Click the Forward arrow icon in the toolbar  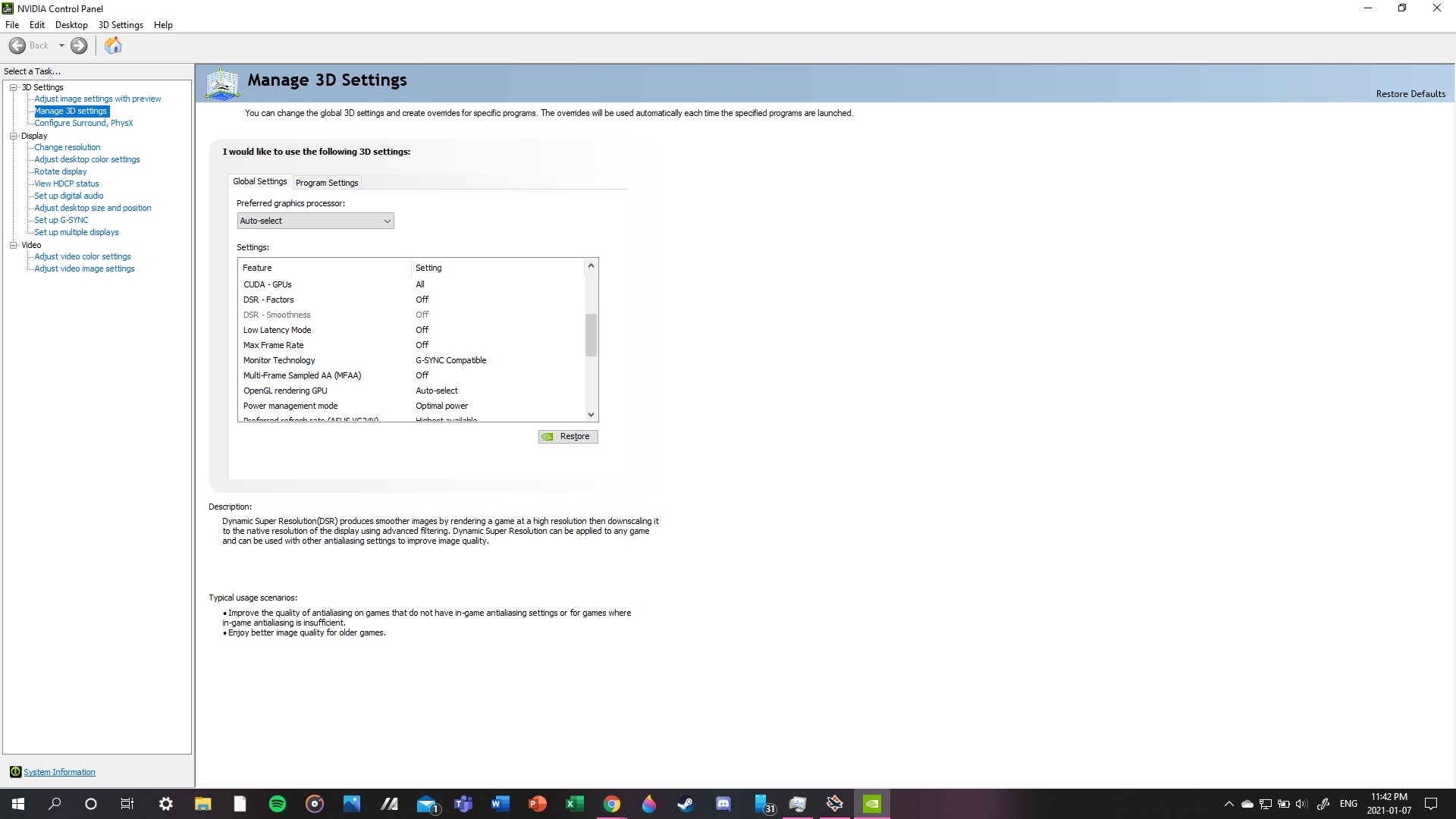point(79,45)
